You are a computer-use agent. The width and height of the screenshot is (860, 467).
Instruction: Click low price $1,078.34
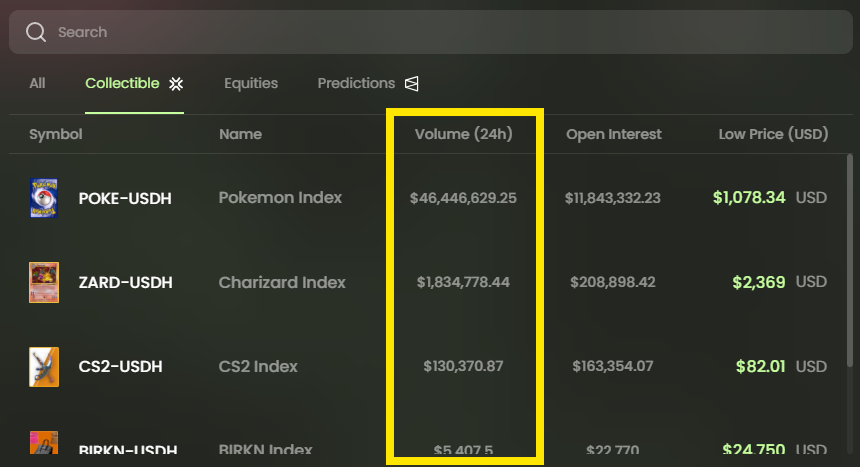[749, 198]
